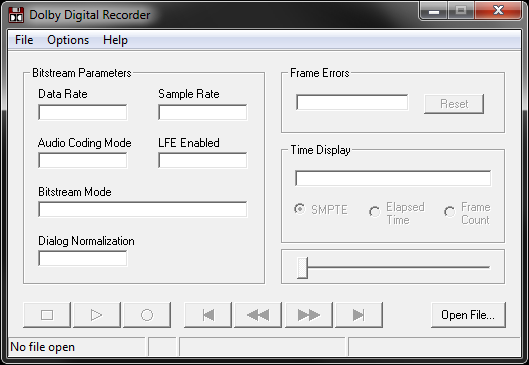Open the Help menu
529x365 pixels.
(115, 40)
